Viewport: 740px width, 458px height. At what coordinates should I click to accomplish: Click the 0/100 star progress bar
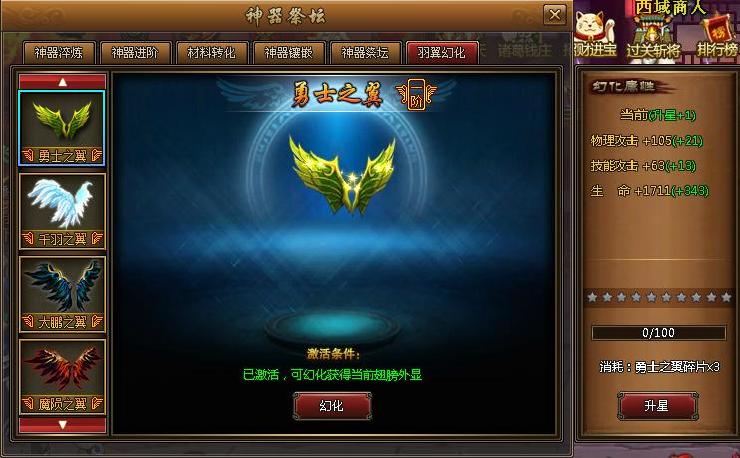(658, 333)
